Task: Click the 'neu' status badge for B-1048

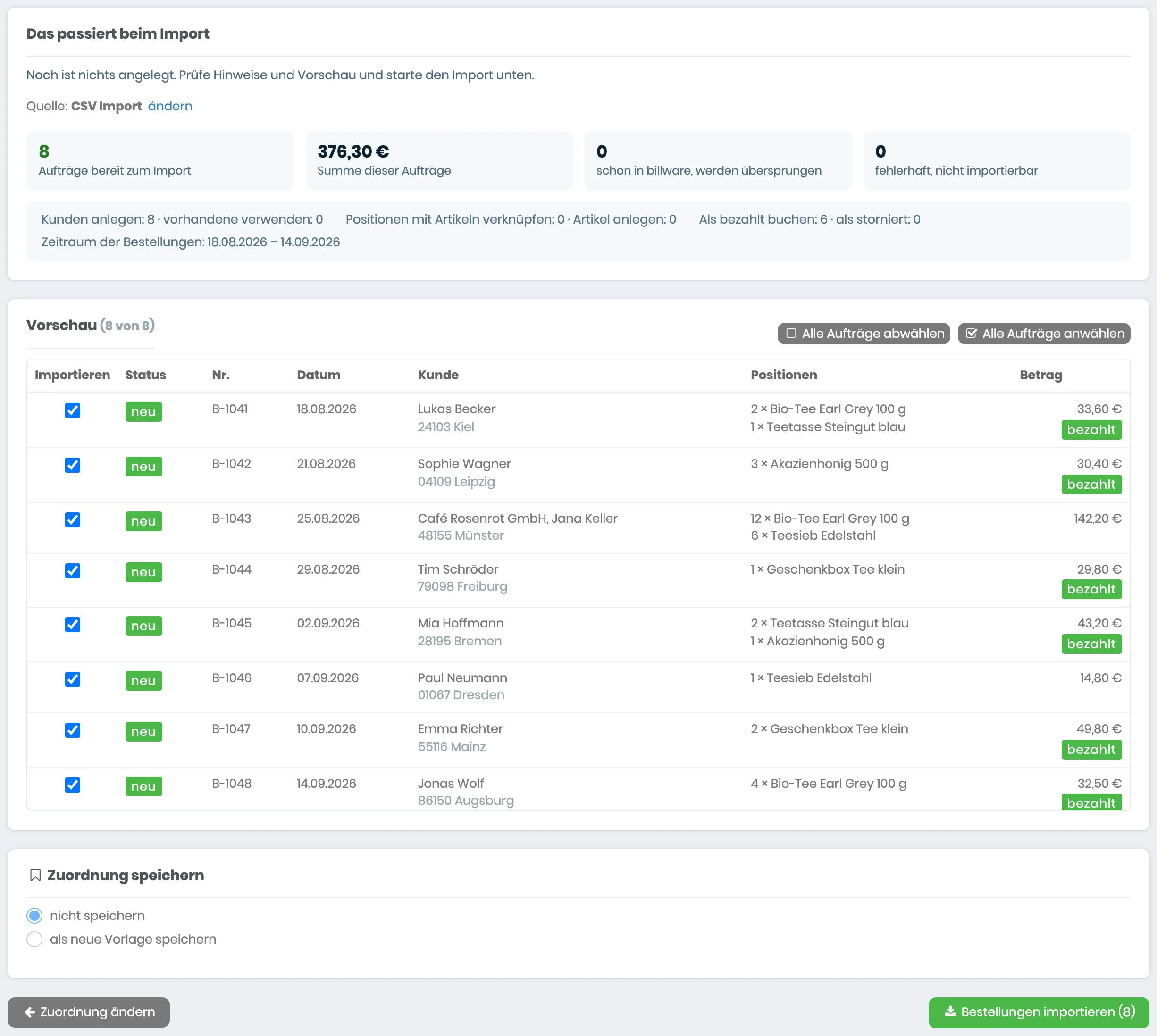Action: [143, 786]
